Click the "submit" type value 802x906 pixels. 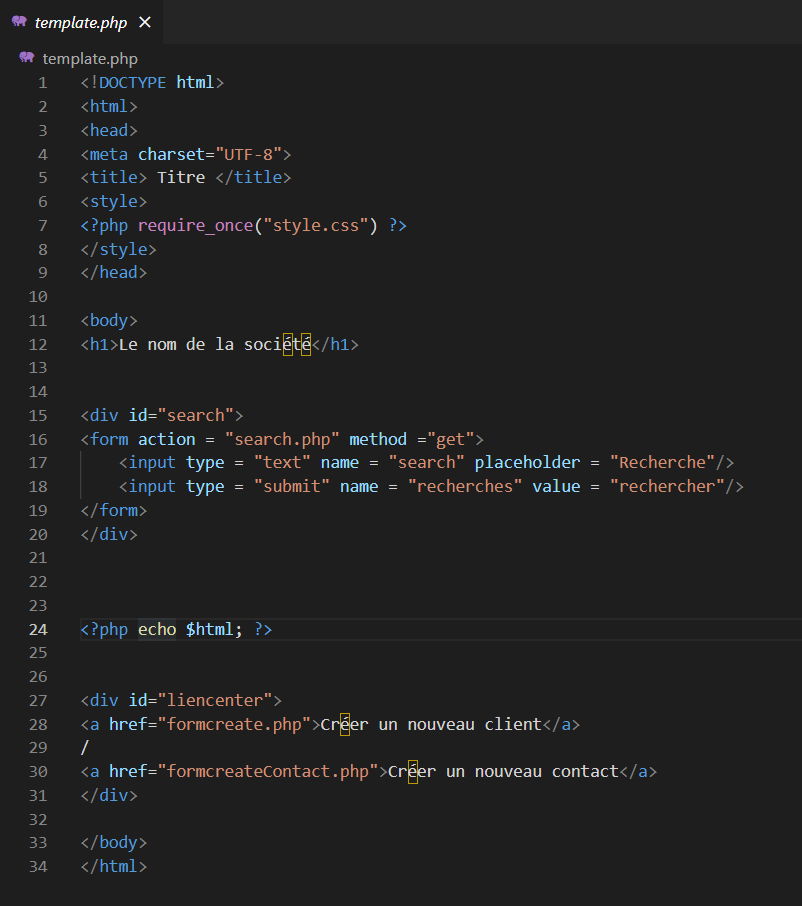[292, 487]
